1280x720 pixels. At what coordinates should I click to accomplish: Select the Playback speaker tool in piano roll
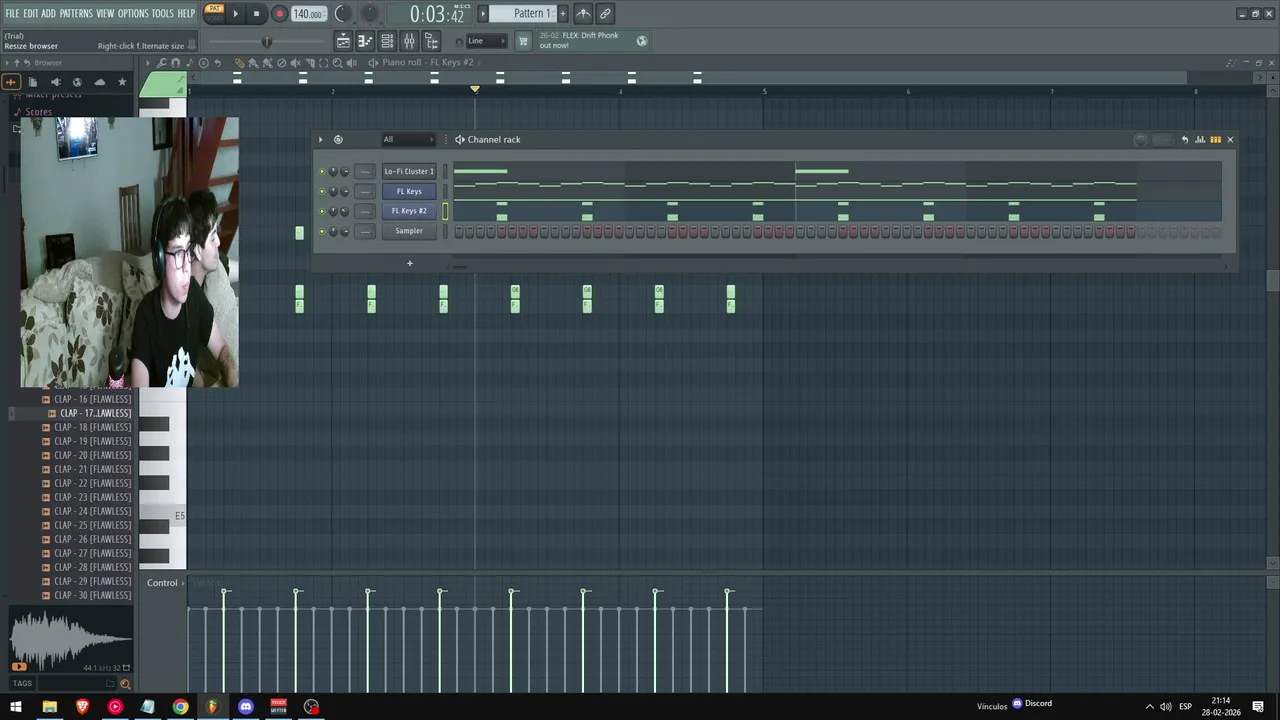[351, 63]
